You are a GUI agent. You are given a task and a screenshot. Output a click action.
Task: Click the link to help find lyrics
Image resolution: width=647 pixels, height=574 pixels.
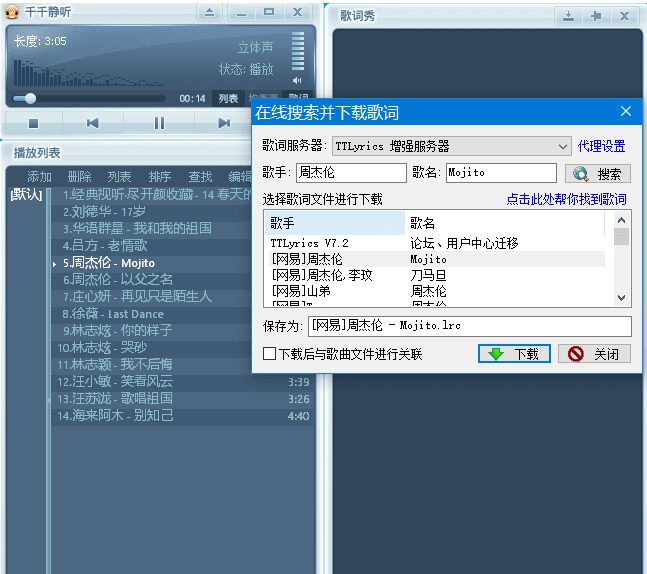coord(566,199)
